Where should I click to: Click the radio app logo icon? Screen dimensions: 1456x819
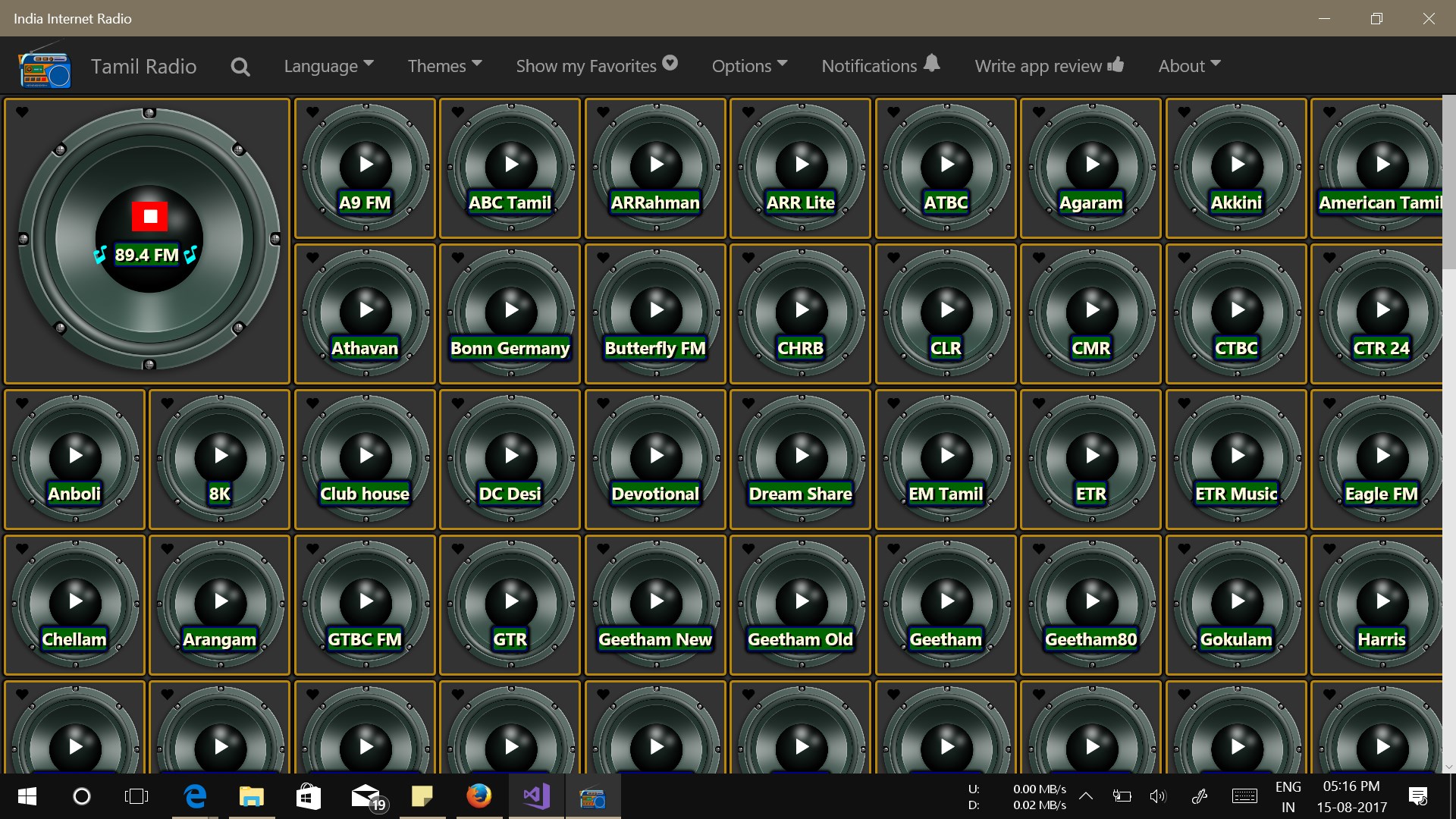(45, 68)
